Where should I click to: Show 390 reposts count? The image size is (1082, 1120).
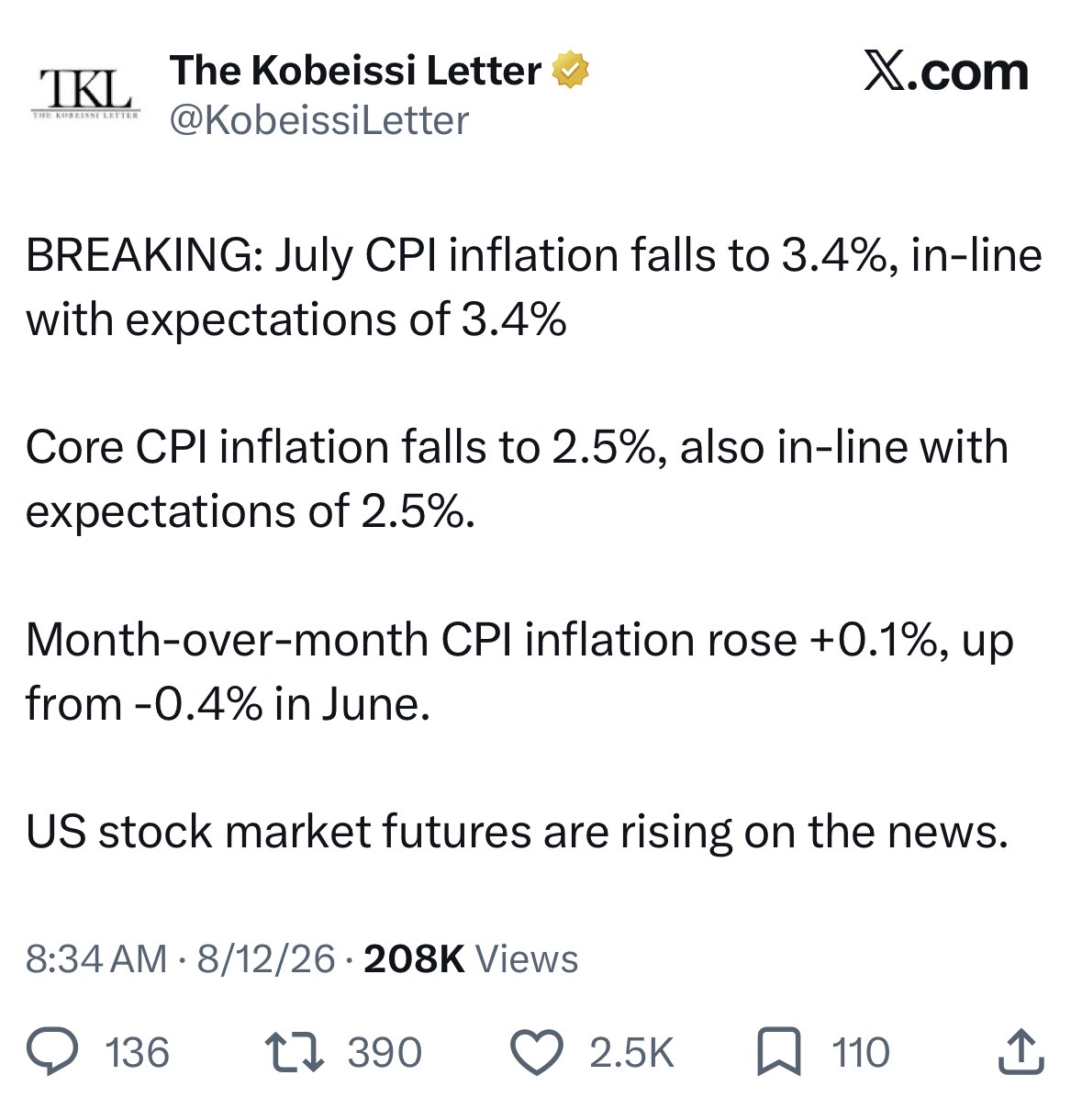(385, 1053)
